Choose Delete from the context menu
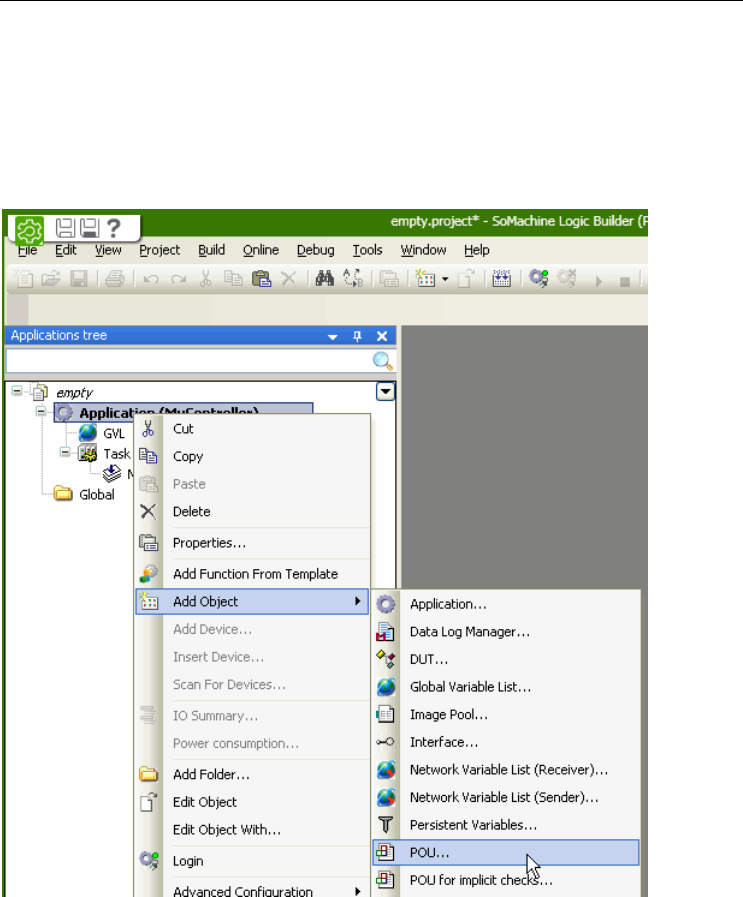Screen dimensions: 743x897 (253, 511)
